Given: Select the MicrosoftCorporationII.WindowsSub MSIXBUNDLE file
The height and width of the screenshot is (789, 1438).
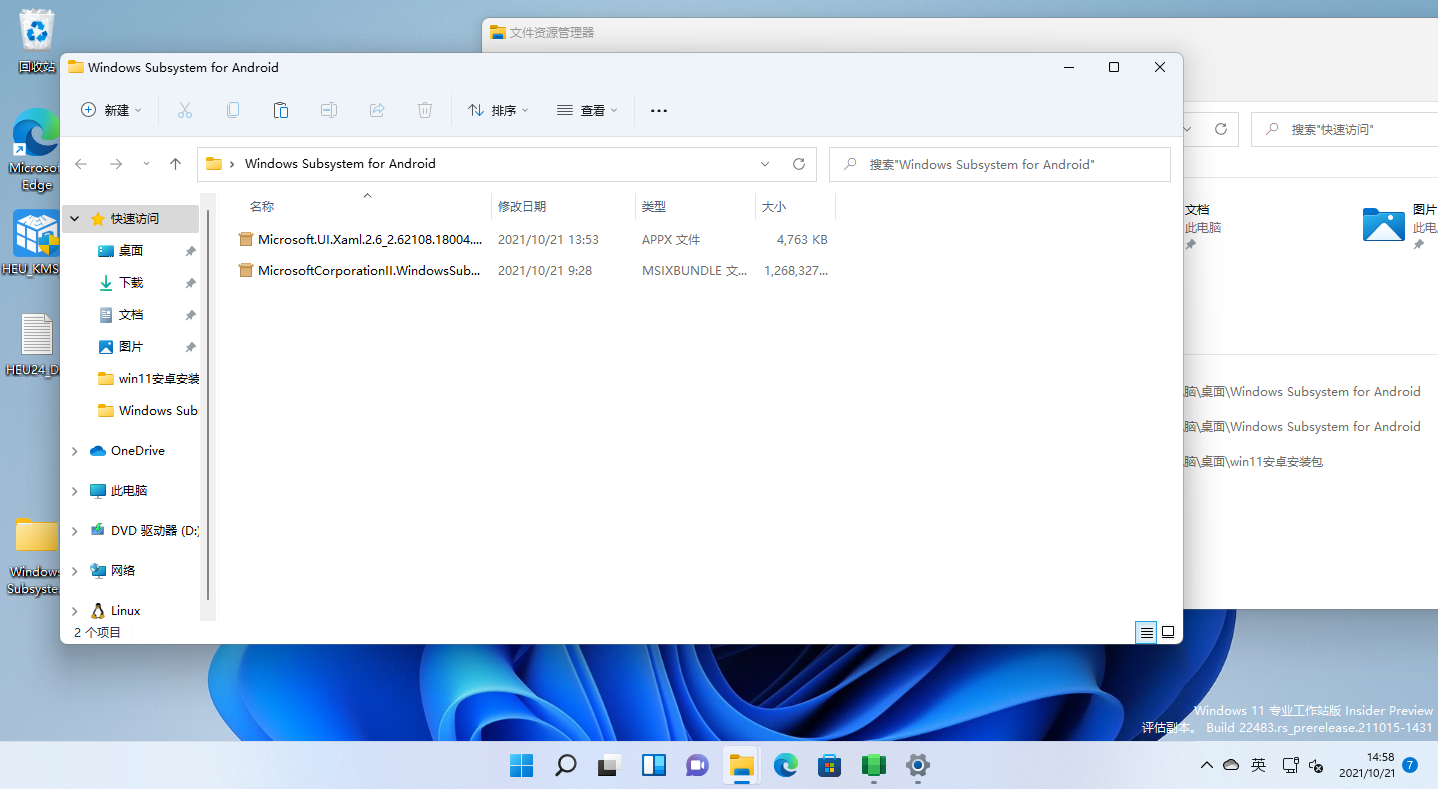Looking at the screenshot, I should [x=532, y=270].
